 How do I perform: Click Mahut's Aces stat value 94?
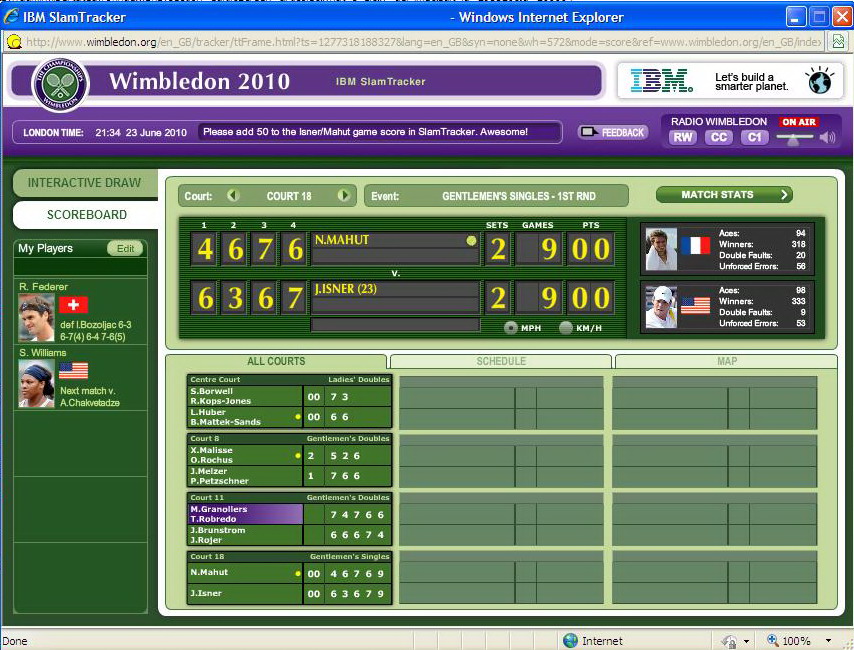801,233
